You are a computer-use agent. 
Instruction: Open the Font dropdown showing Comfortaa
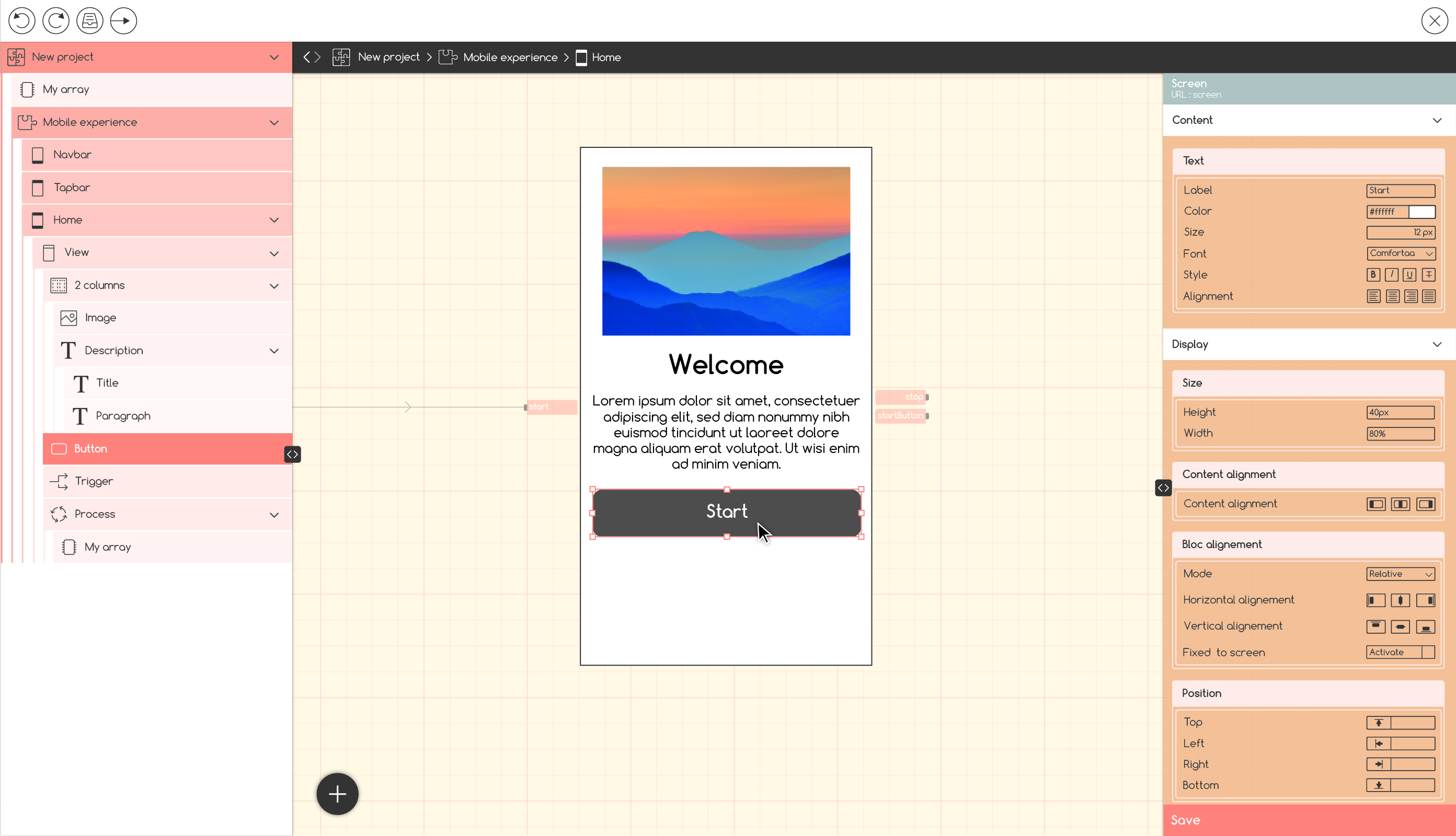point(1400,253)
